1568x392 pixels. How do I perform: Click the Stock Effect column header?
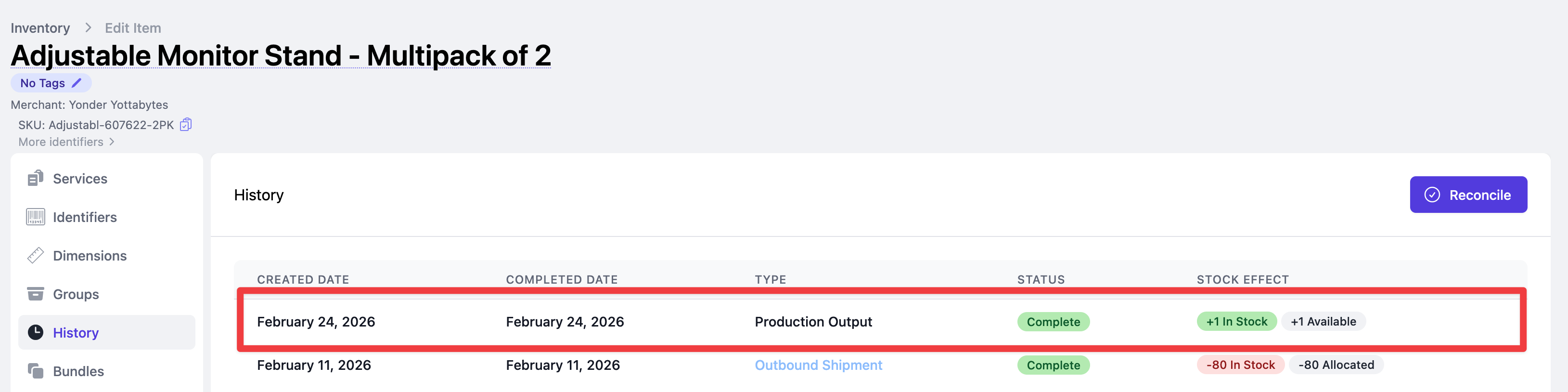1242,279
